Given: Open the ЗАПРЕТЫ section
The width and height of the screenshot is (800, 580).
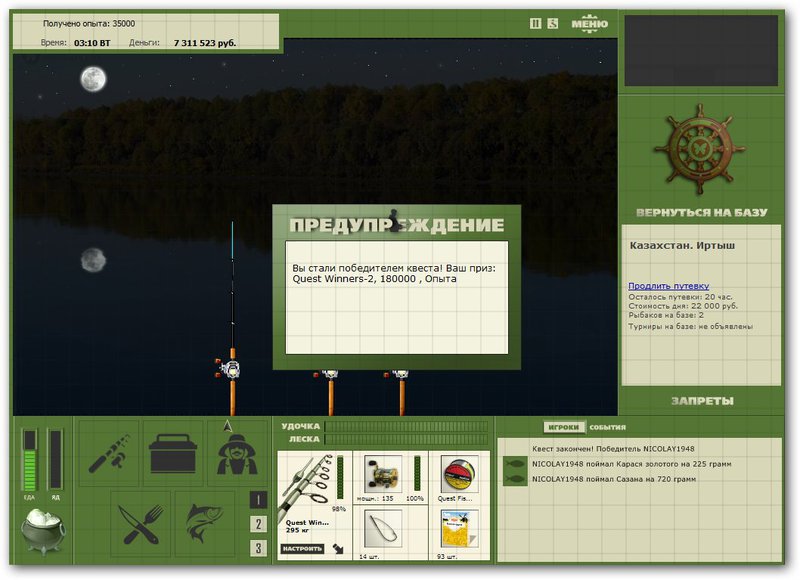Looking at the screenshot, I should (701, 401).
